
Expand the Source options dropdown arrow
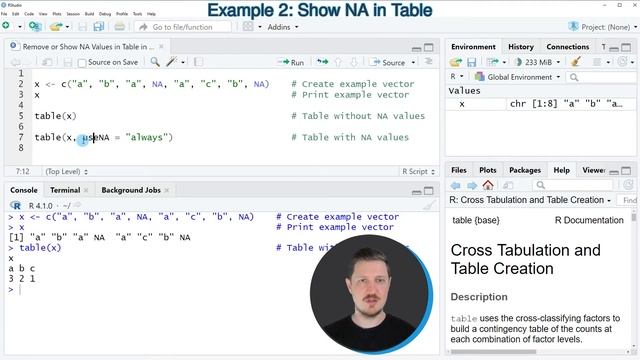[413, 62]
